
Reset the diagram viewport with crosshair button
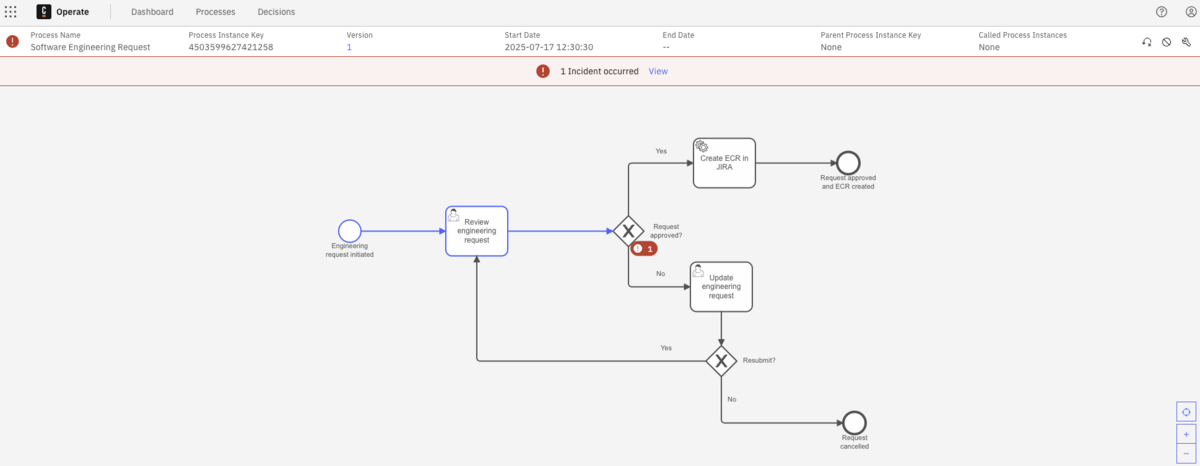[1186, 412]
